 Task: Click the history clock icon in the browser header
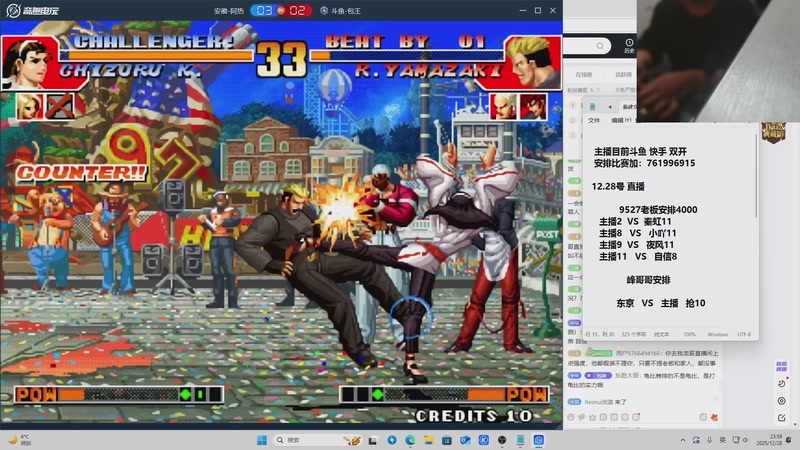pyautogui.click(x=629, y=42)
